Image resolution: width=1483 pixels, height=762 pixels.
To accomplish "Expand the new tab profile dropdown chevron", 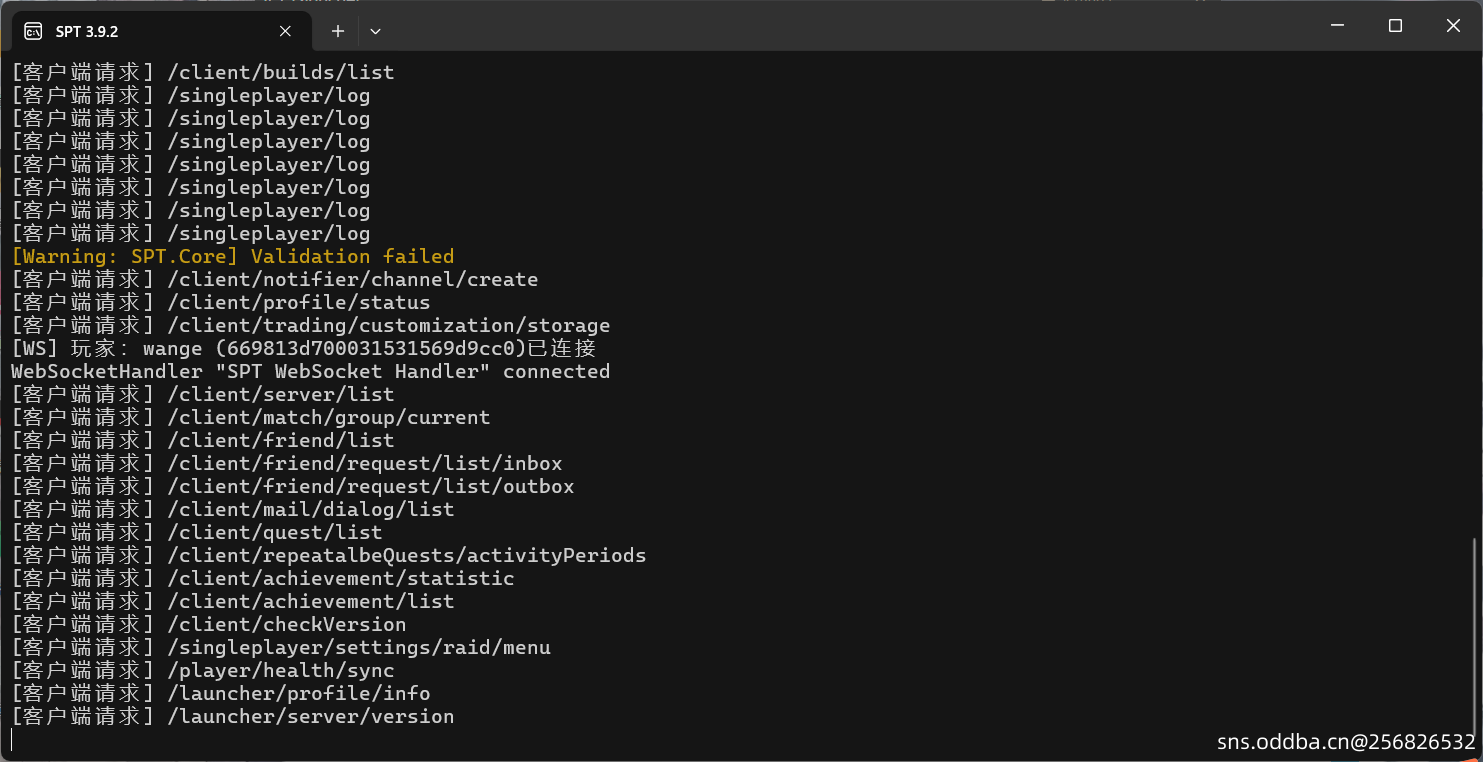I will pos(375,31).
